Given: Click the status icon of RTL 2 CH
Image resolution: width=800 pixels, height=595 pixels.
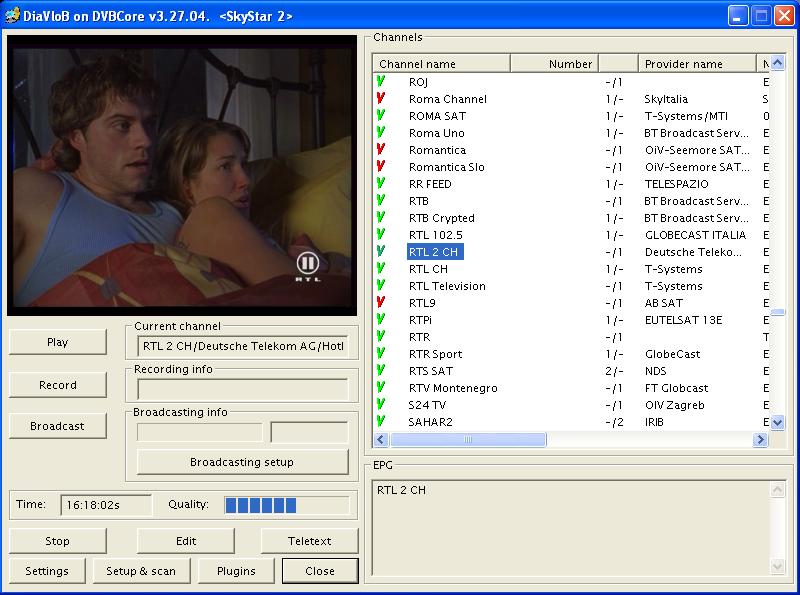Looking at the screenshot, I should point(381,251).
